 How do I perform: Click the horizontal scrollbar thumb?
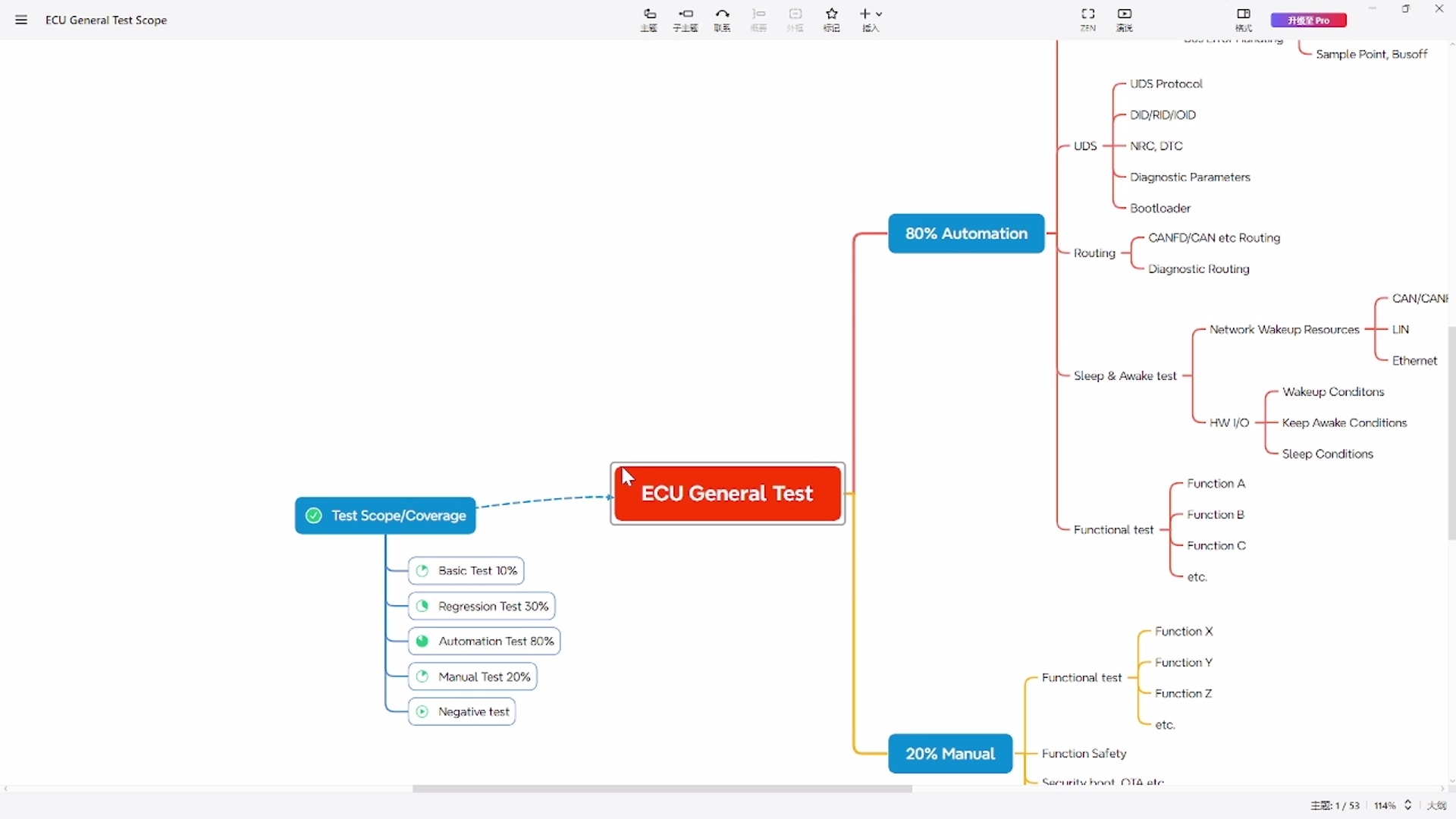point(662,789)
